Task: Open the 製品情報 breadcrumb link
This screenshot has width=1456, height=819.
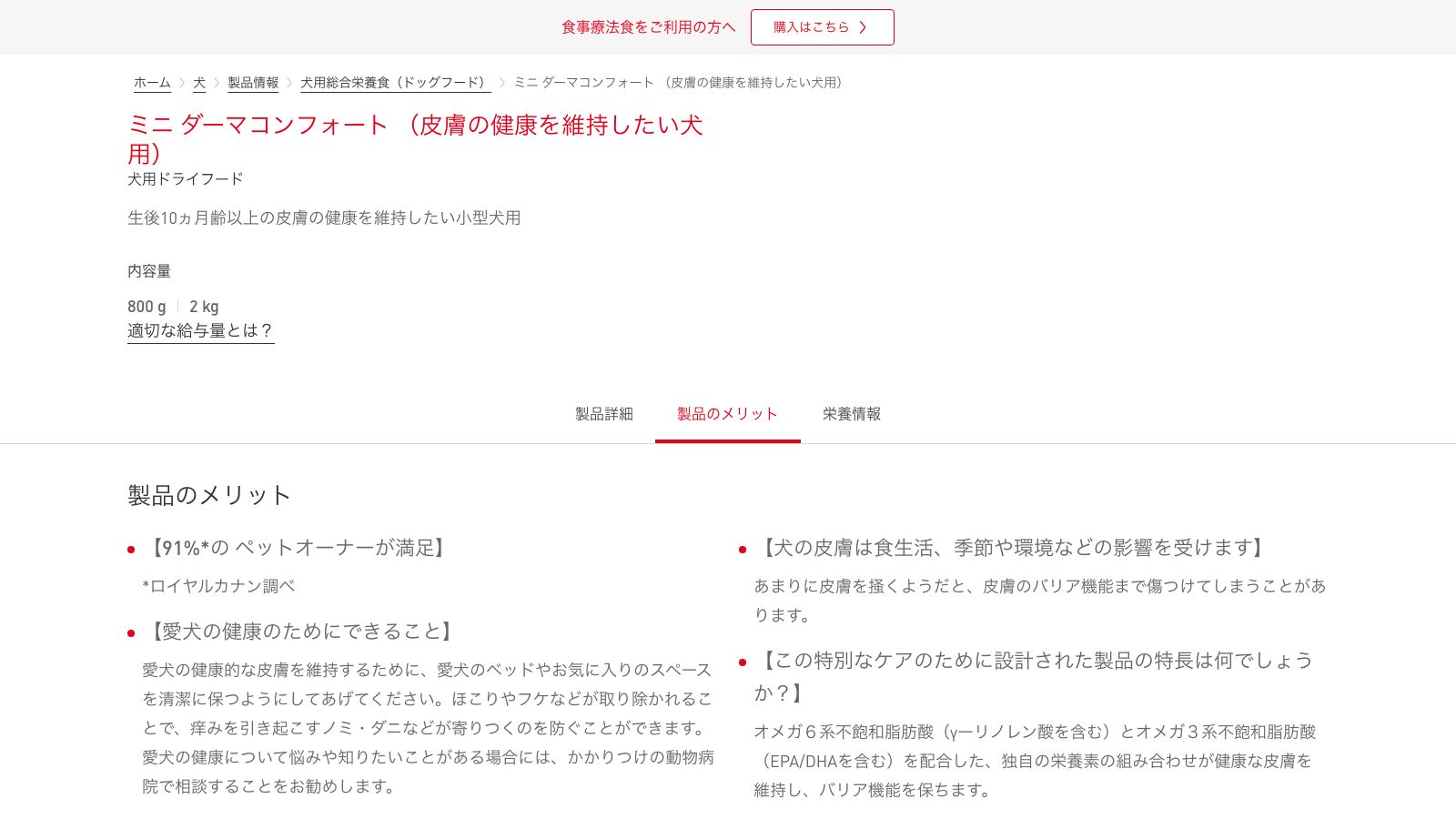Action: coord(253,83)
